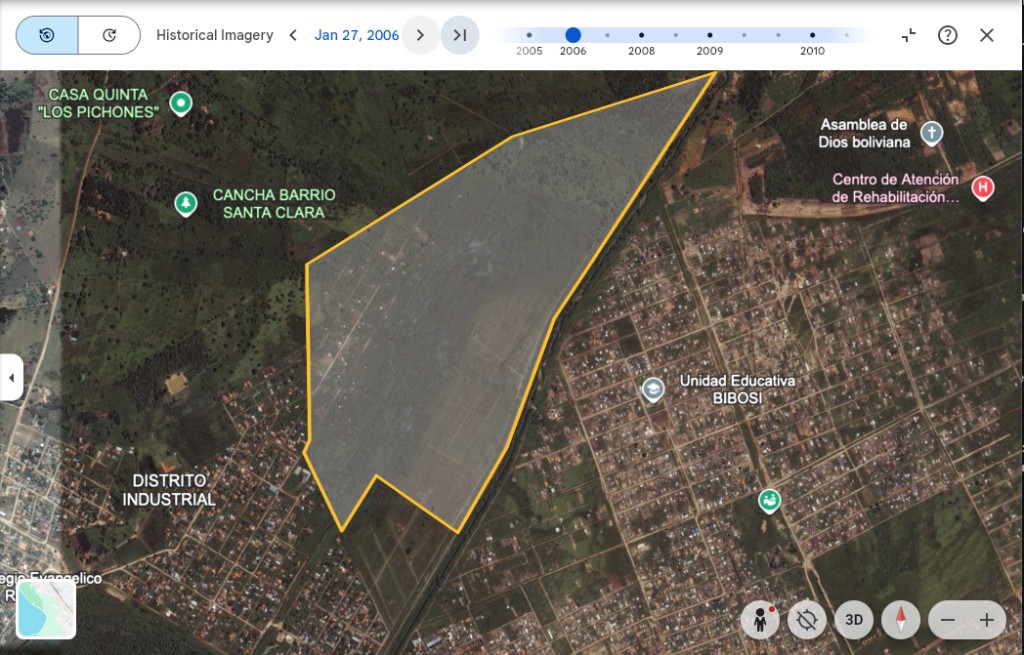This screenshot has height=655, width=1024.
Task: Zoom out using the minus button
Action: pos(947,620)
